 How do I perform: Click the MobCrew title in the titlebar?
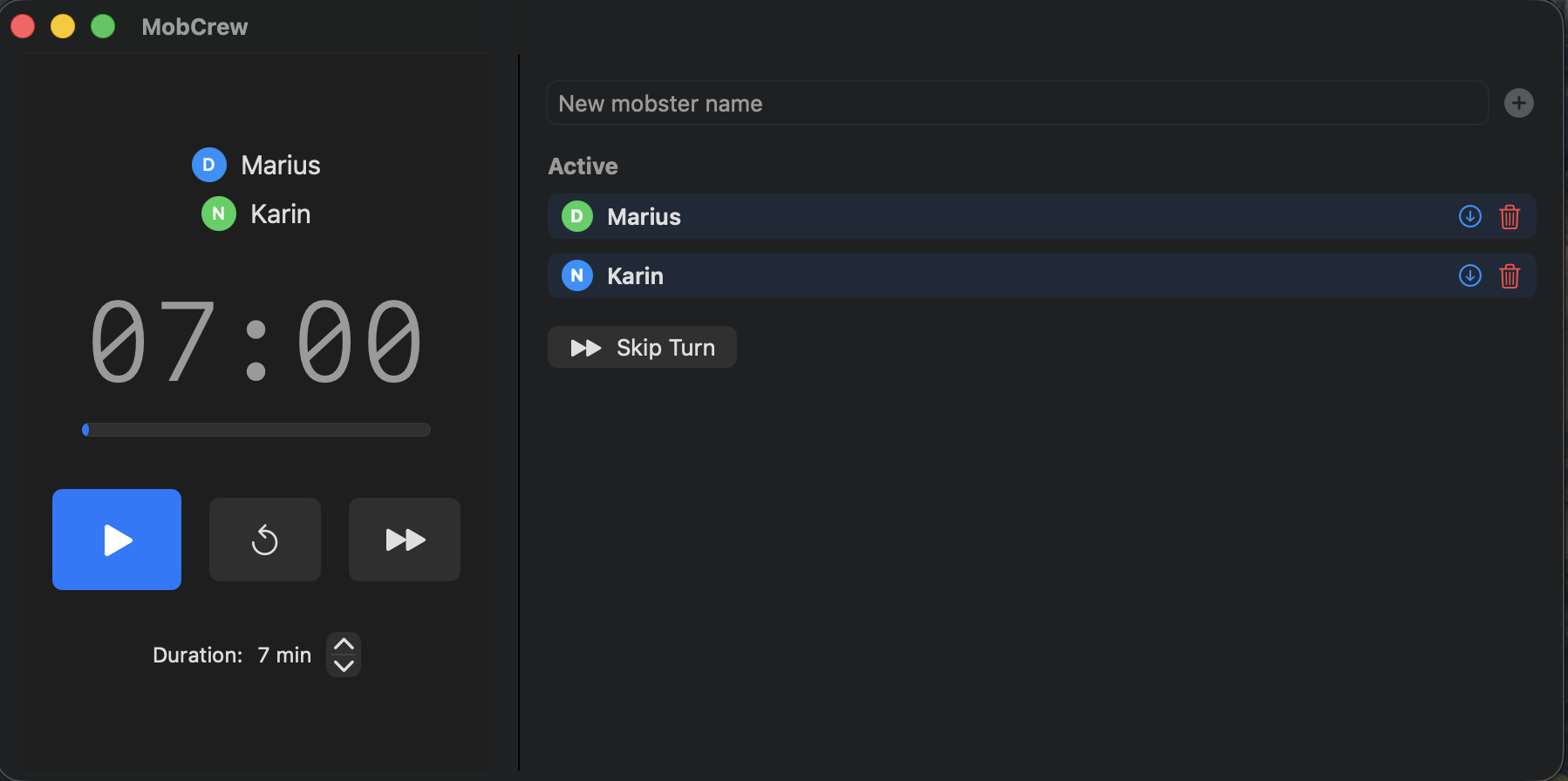[x=194, y=26]
